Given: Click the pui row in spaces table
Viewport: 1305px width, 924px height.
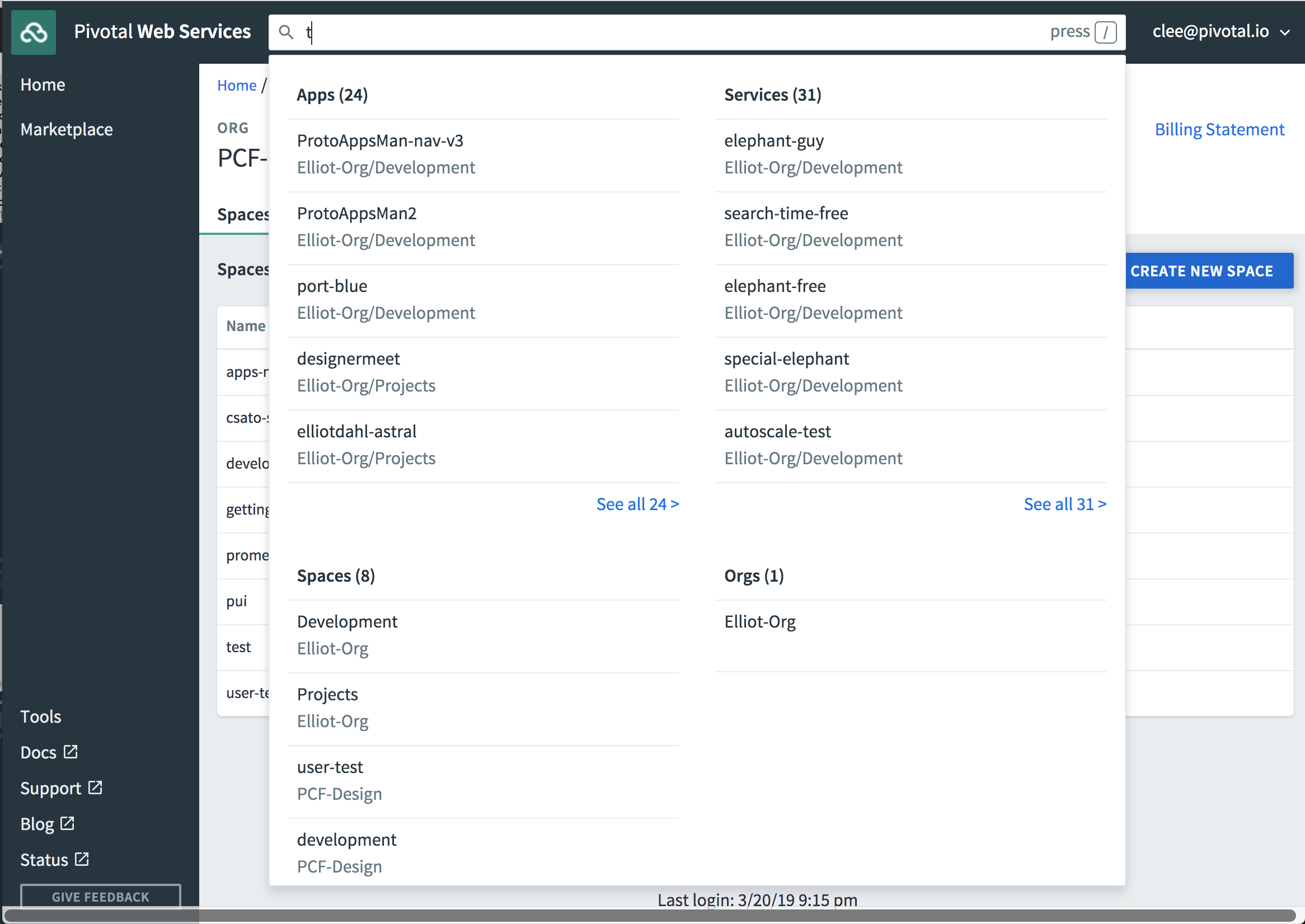Looking at the screenshot, I should pos(243,601).
